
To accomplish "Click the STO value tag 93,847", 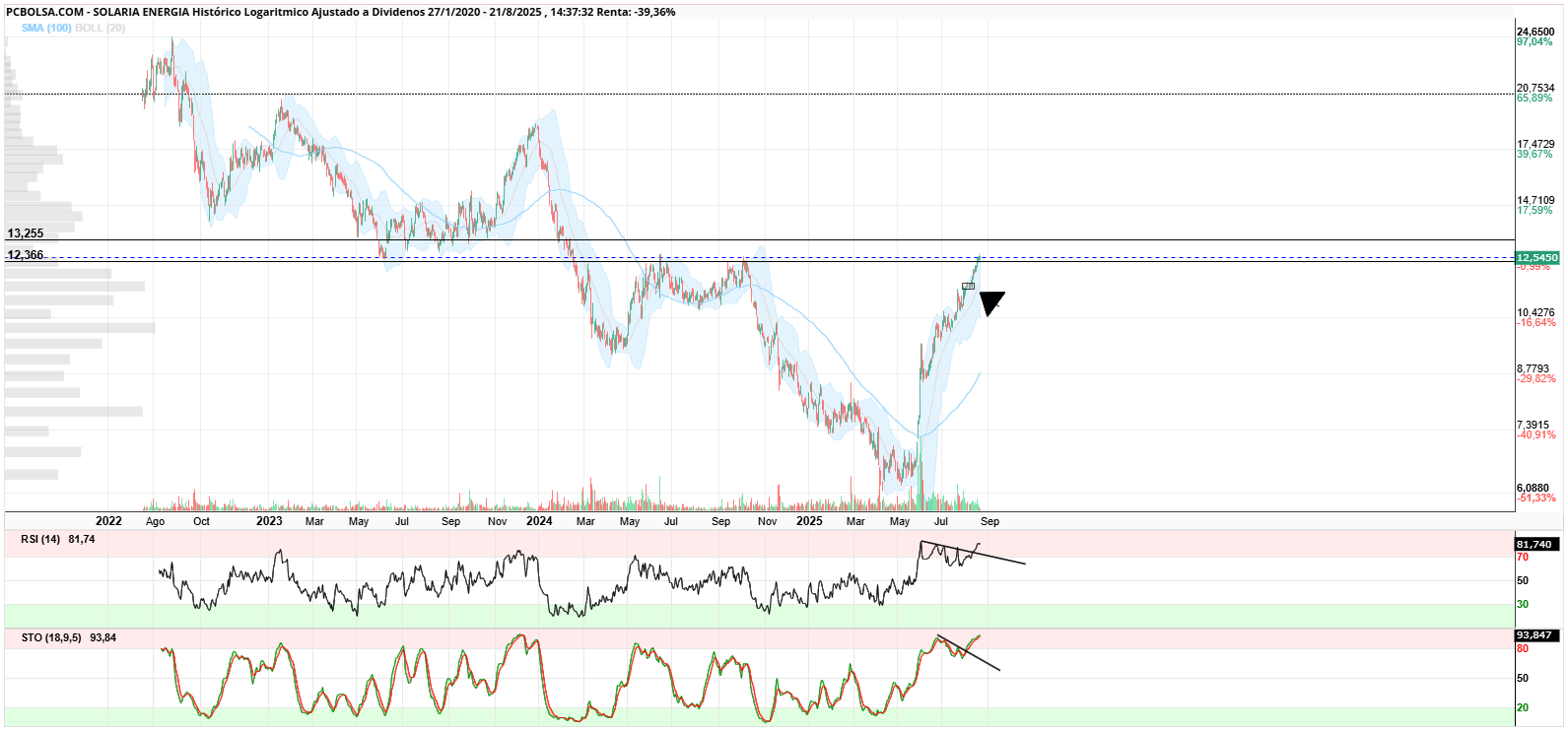I will (1534, 635).
